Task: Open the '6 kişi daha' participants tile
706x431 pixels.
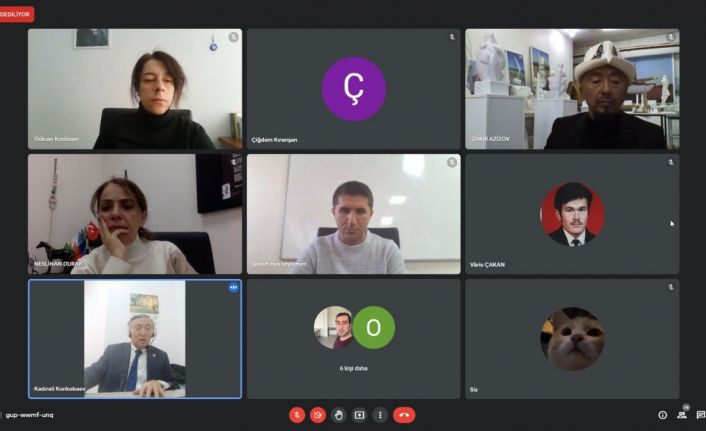Action: point(354,339)
